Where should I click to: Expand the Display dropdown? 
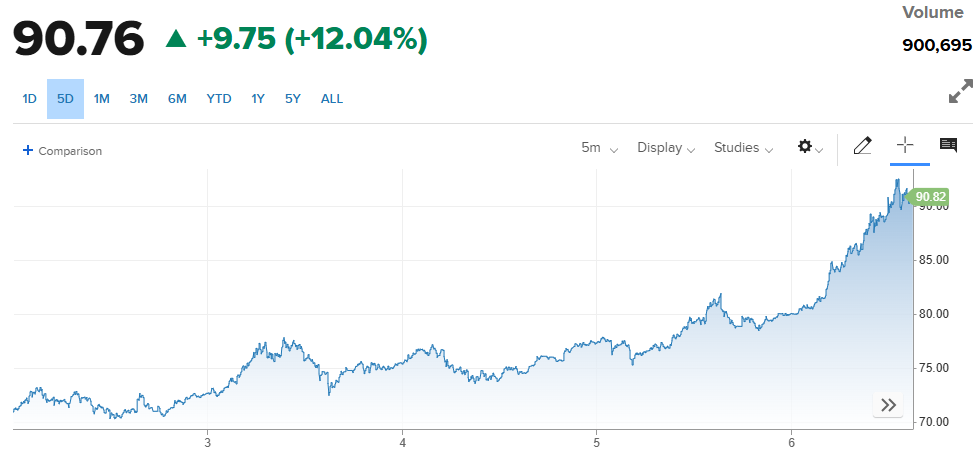click(666, 148)
